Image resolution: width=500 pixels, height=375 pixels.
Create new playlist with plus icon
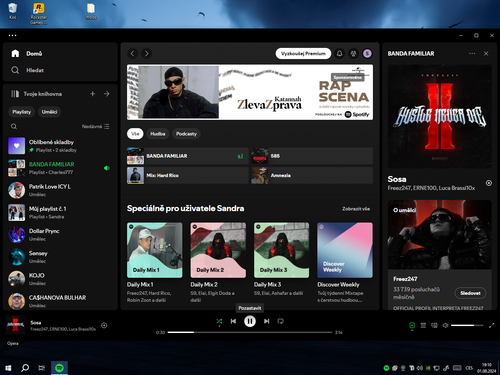(x=93, y=94)
